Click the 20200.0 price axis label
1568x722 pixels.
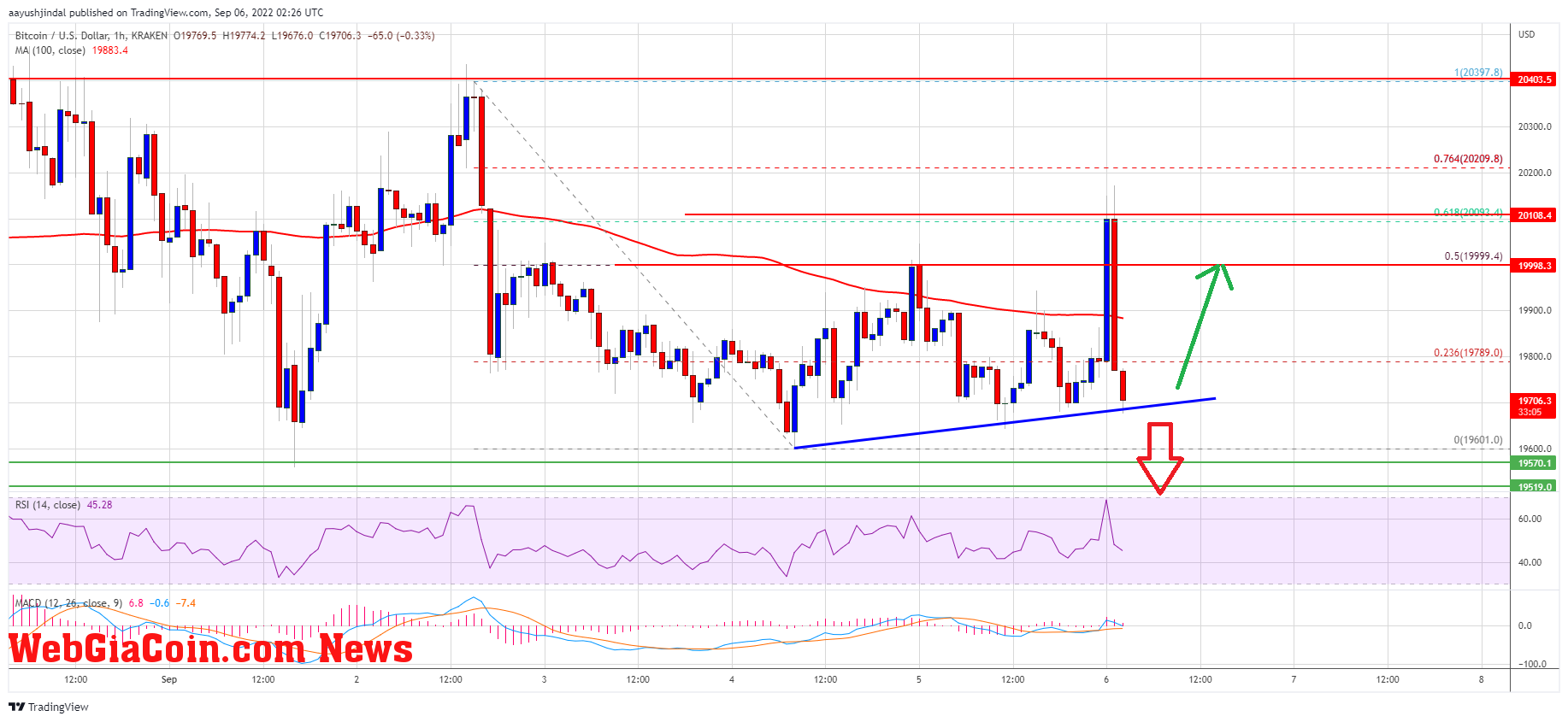coord(1534,173)
